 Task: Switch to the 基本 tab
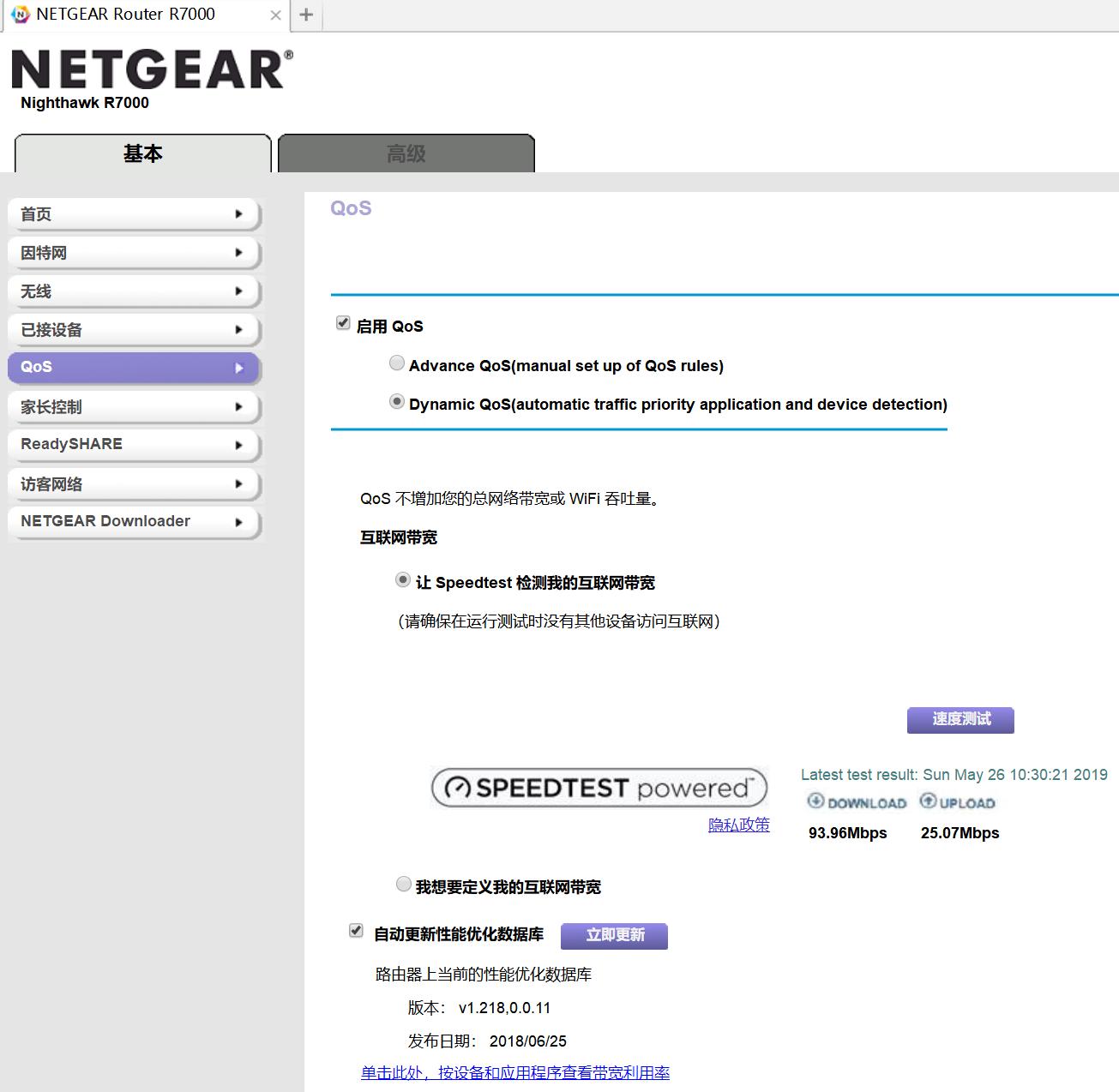coord(143,153)
